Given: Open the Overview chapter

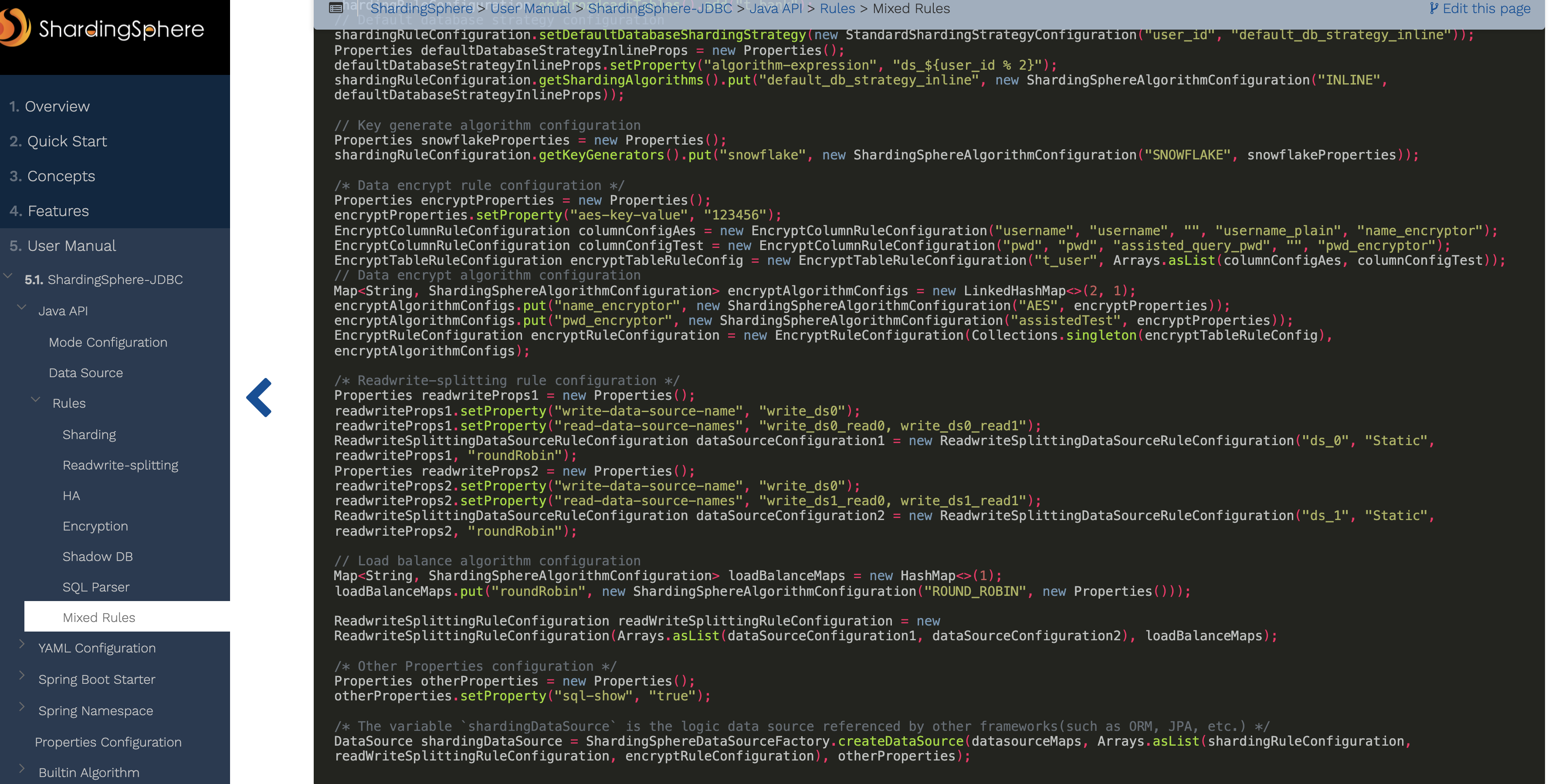Looking at the screenshot, I should 57,107.
